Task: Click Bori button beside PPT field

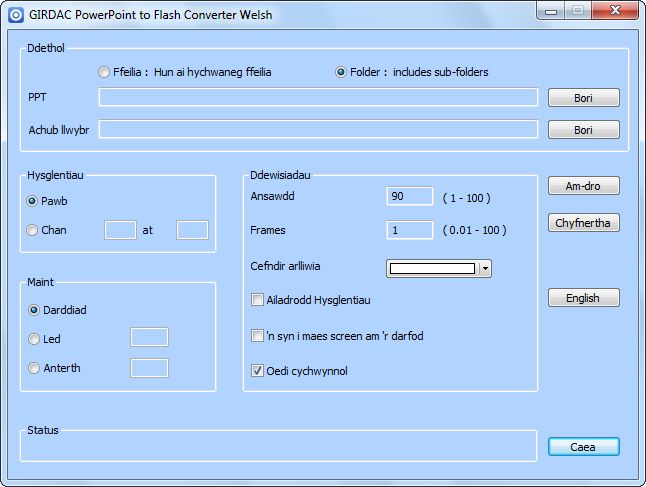Action: [584, 98]
